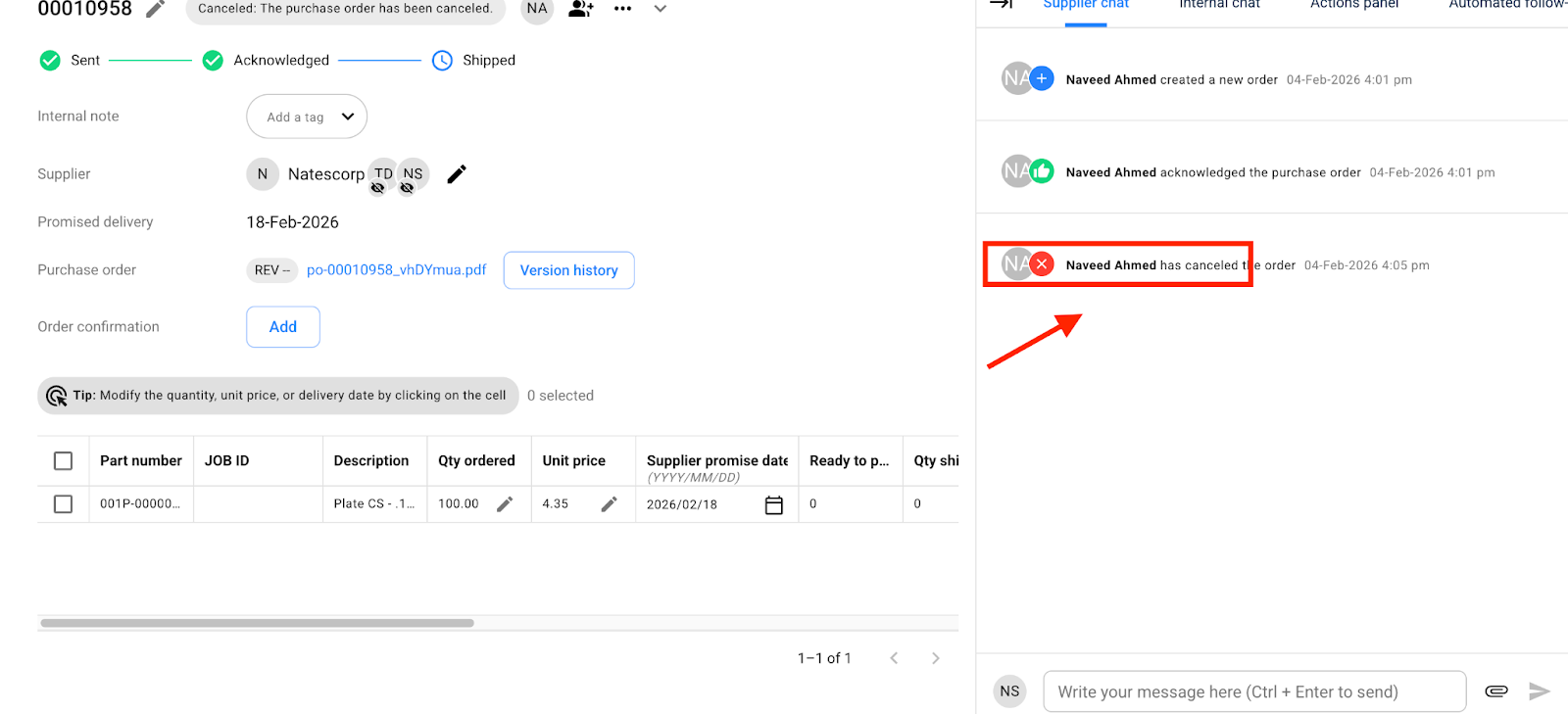This screenshot has height=714, width=1568.
Task: Click the horizontal table scrollbar
Action: [x=257, y=623]
